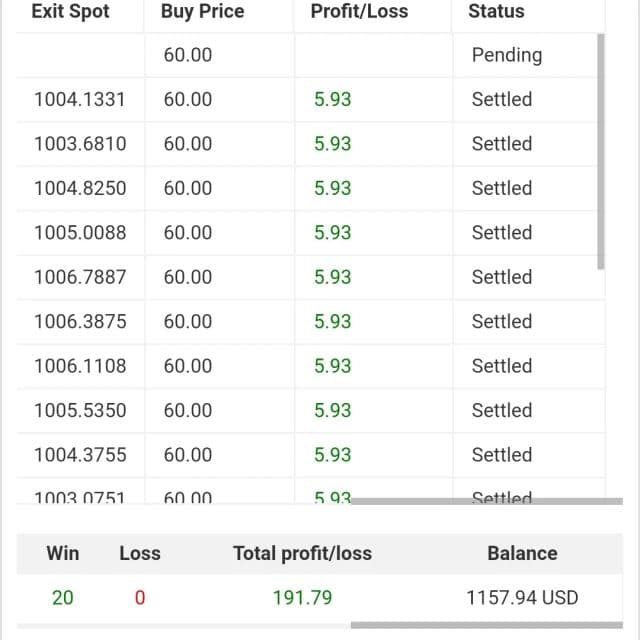
Task: Select exit spot 1006.7887 cell
Action: (80, 278)
